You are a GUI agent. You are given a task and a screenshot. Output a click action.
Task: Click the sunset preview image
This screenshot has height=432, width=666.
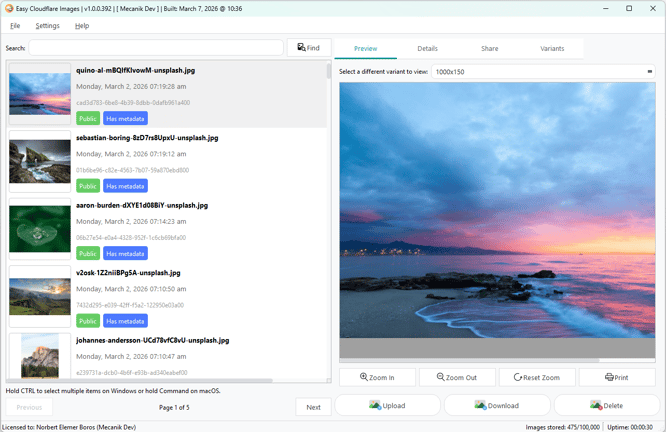[497, 210]
